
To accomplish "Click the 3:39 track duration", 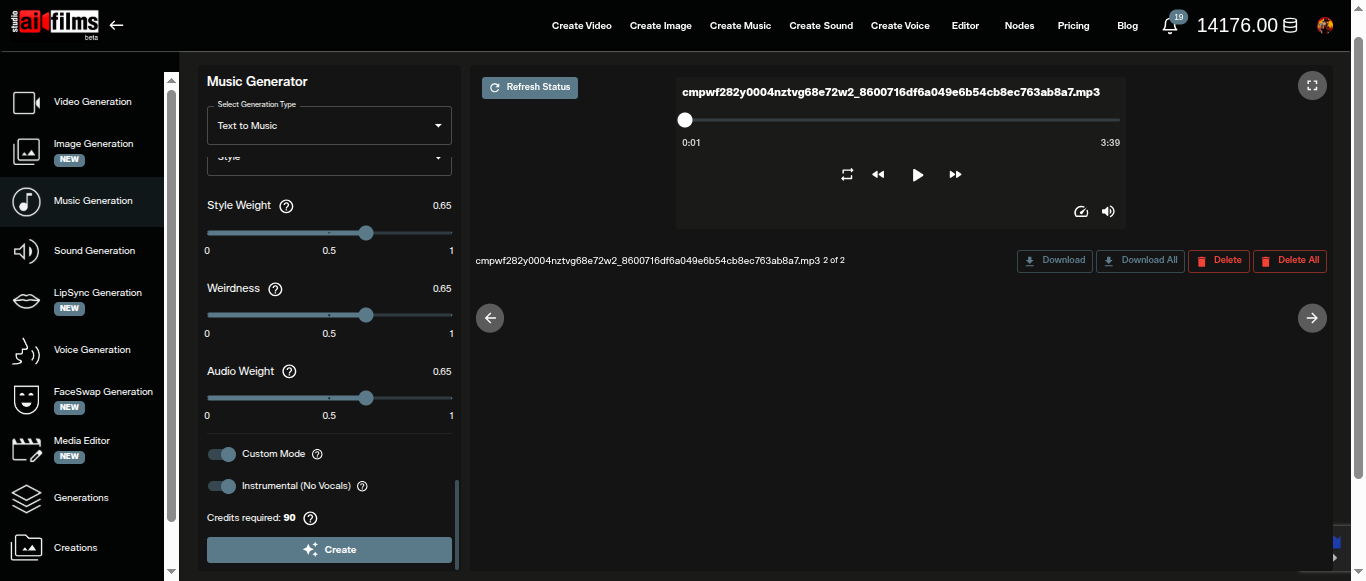I will tap(1110, 143).
